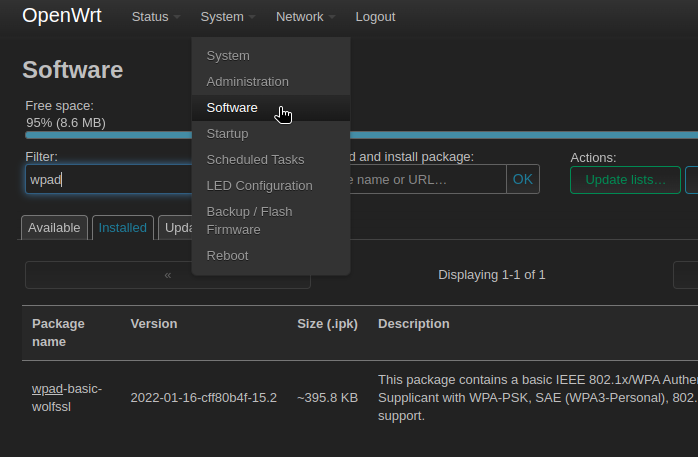
Task: Confirm package install with OK button
Action: 523,179
